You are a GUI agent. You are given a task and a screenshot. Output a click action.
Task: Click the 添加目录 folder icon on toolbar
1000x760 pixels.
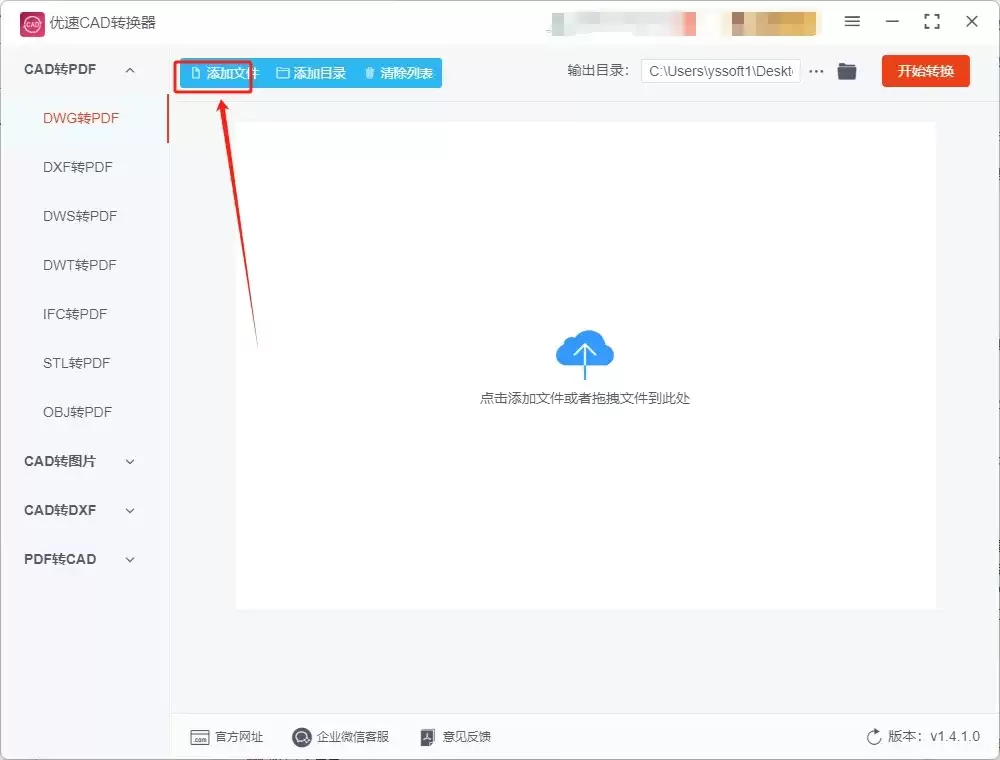click(x=286, y=72)
